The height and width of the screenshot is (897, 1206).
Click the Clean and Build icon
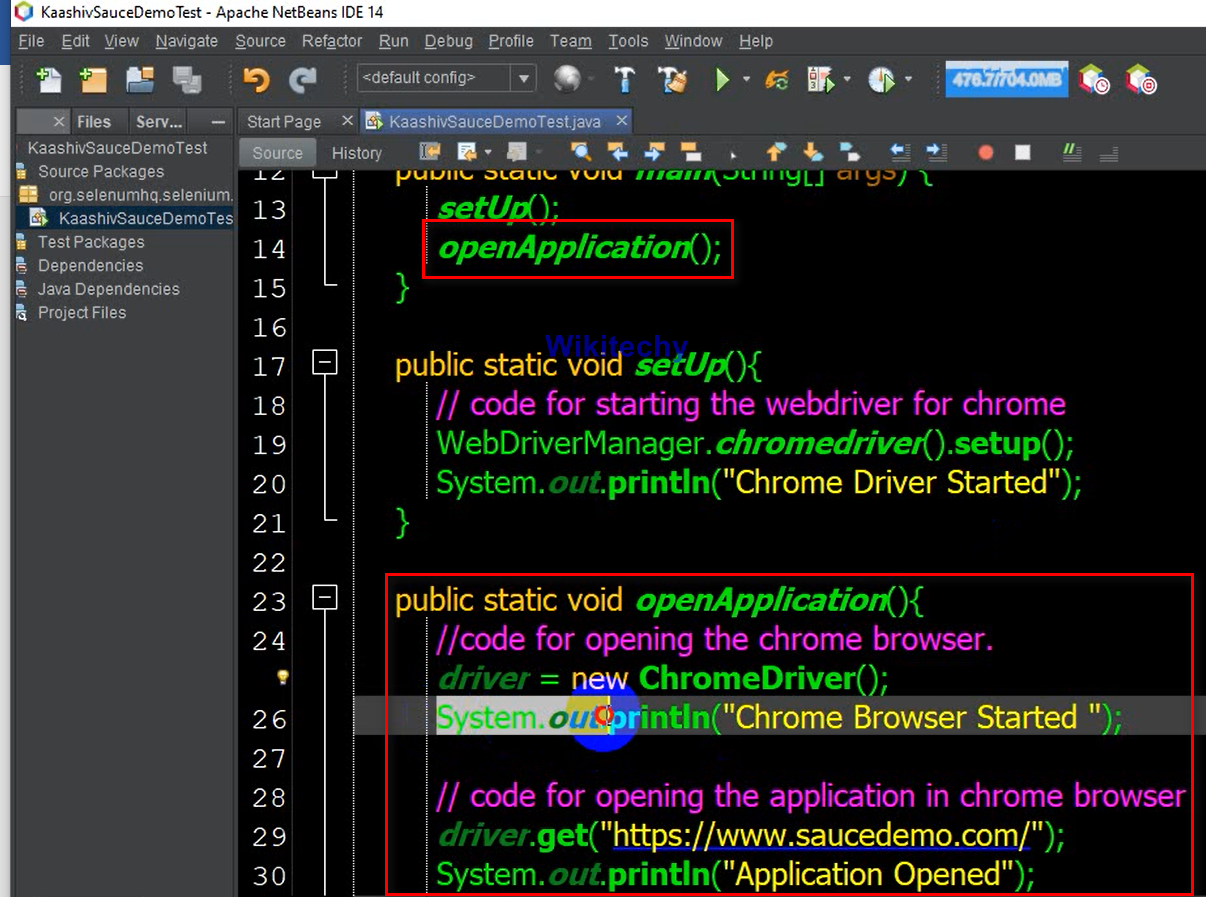pyautogui.click(x=673, y=80)
